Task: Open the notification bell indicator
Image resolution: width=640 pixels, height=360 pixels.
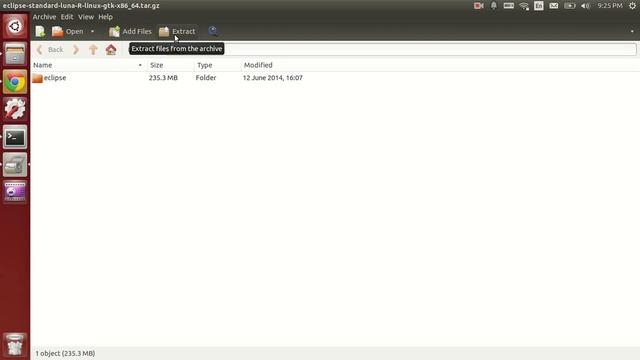Action: pyautogui.click(x=493, y=6)
